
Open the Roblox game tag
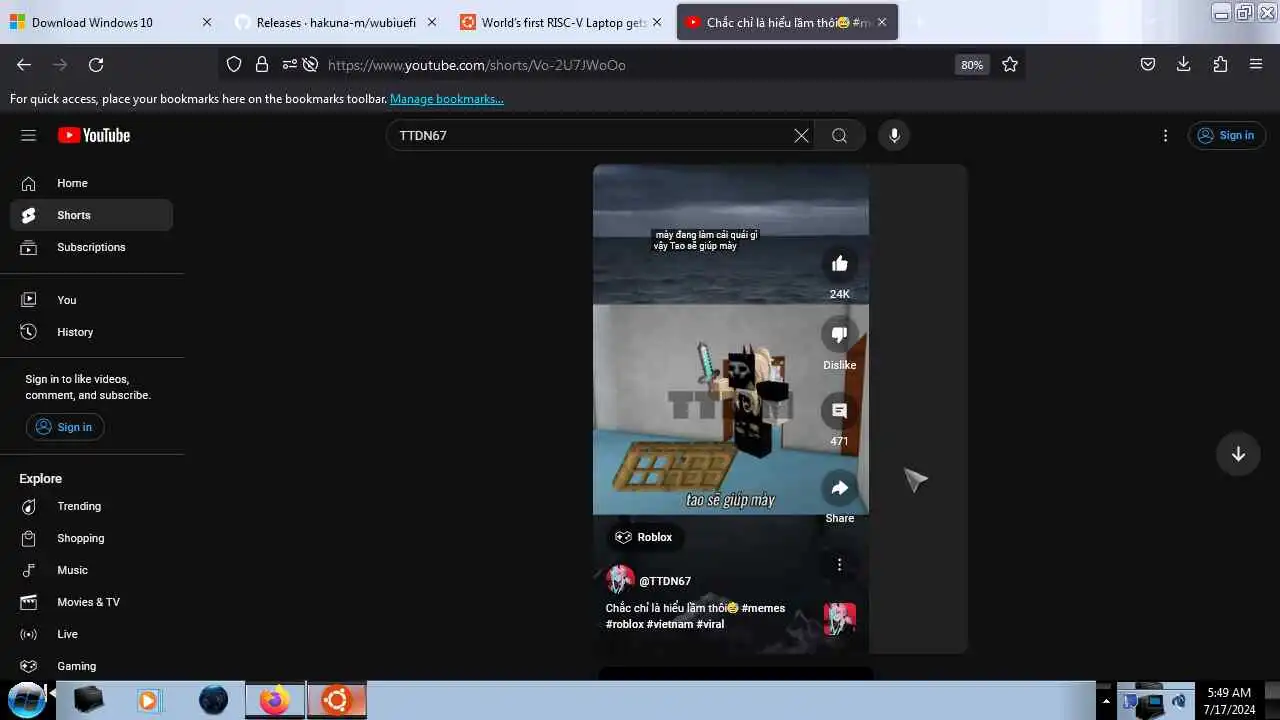click(643, 537)
